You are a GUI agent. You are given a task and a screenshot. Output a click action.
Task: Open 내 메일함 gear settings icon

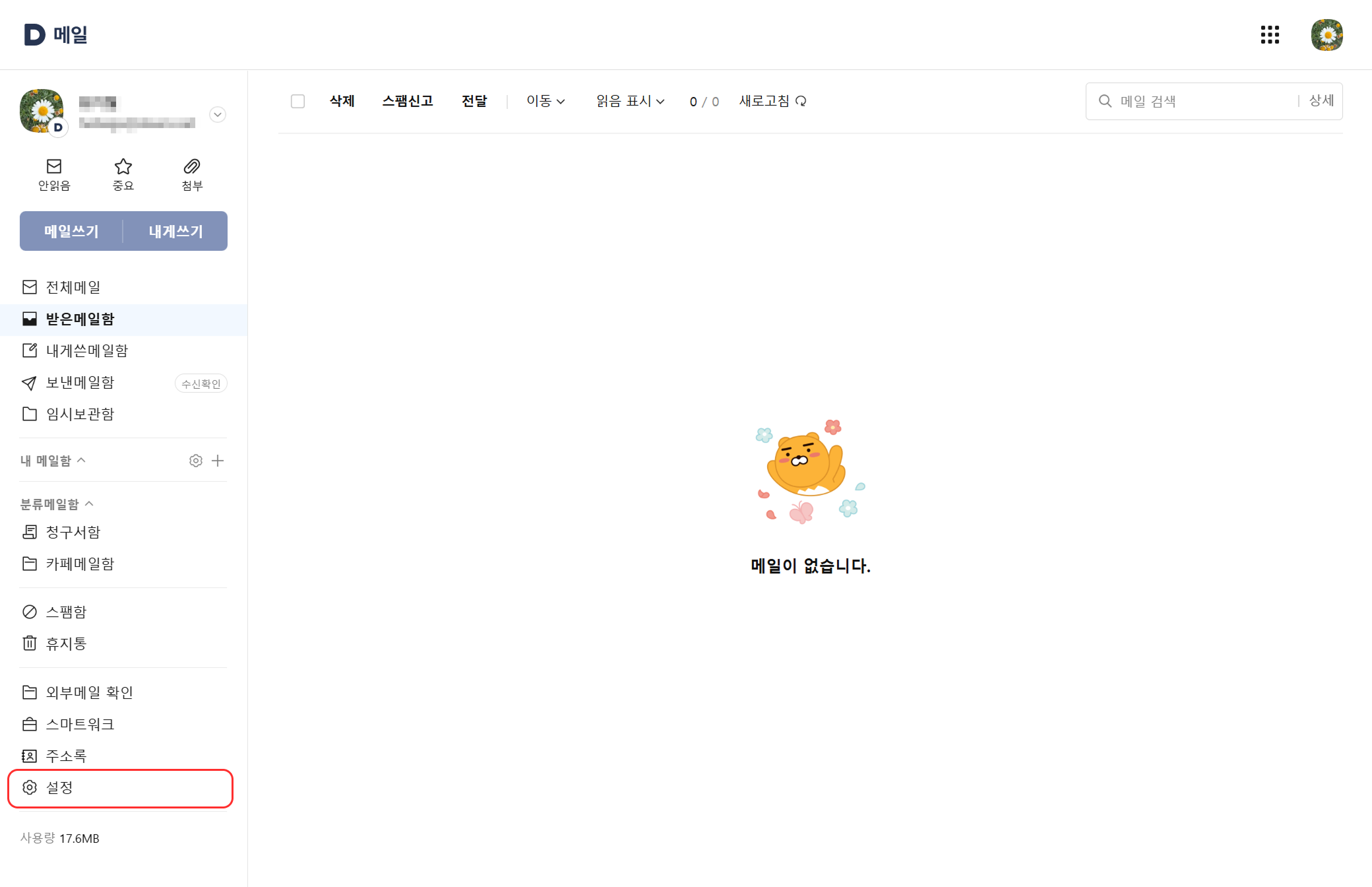[196, 461]
